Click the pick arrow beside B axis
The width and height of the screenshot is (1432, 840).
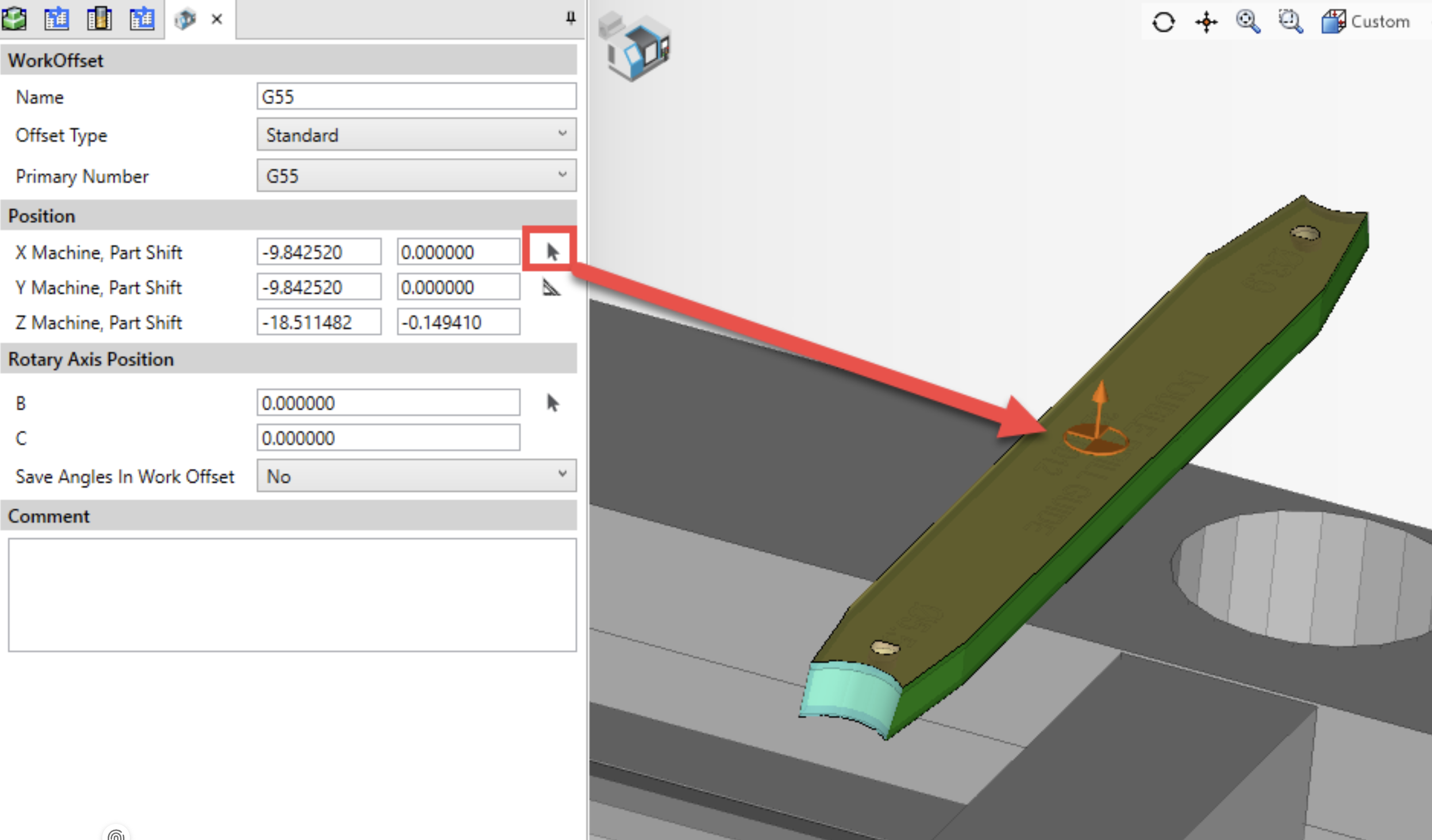(x=552, y=403)
